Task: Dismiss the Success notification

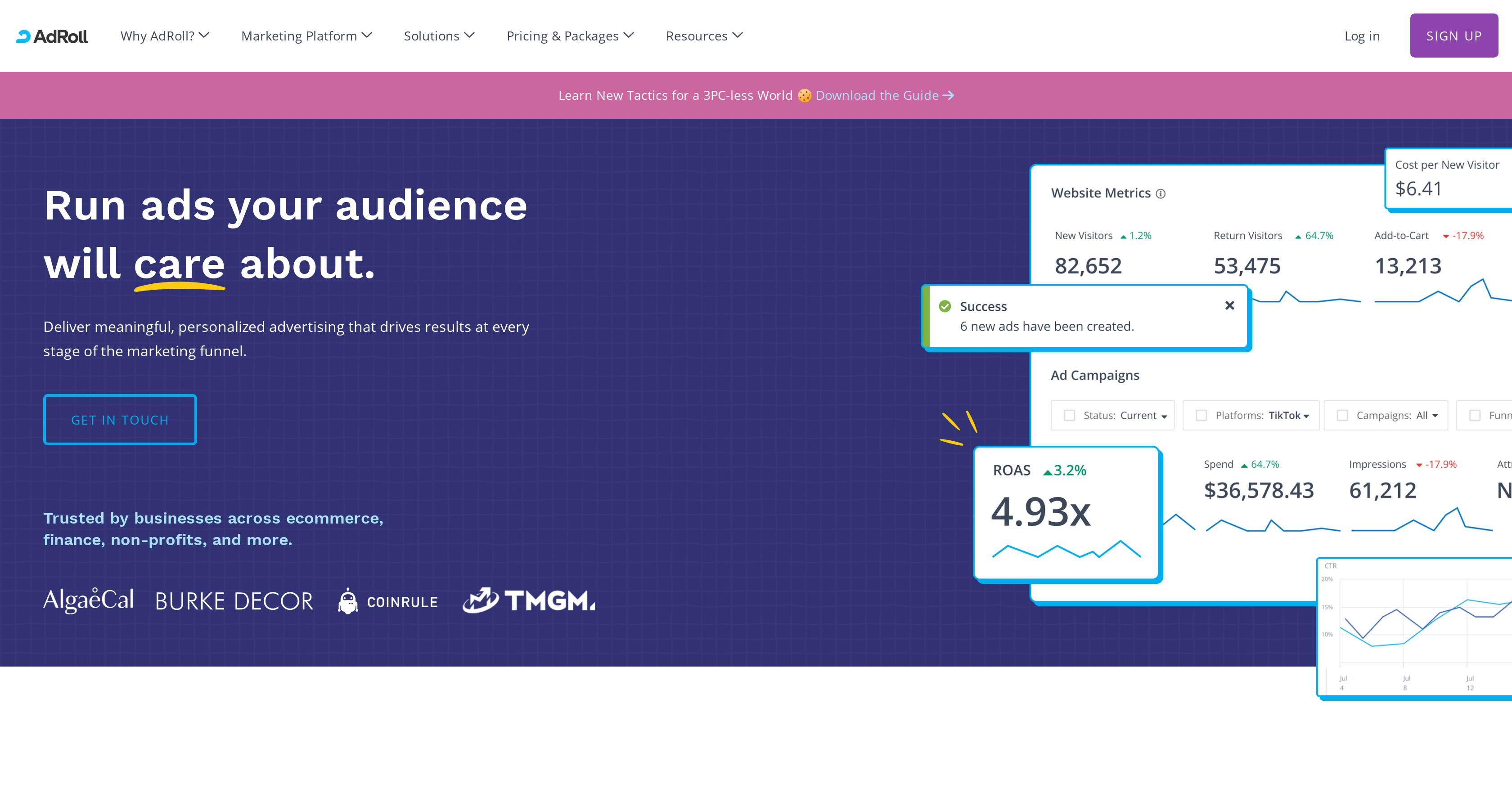Action: tap(1229, 306)
